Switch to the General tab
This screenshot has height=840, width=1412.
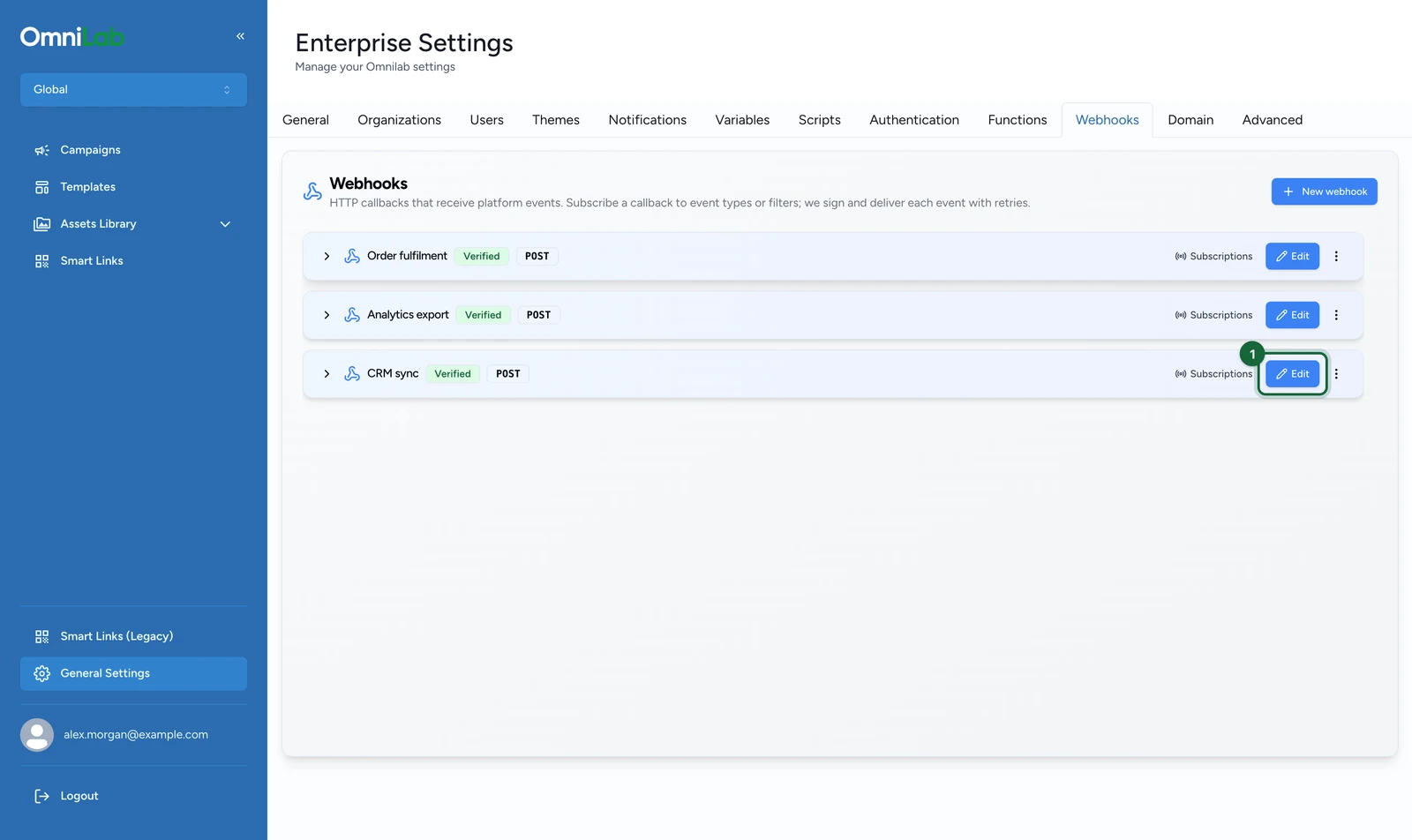(305, 120)
